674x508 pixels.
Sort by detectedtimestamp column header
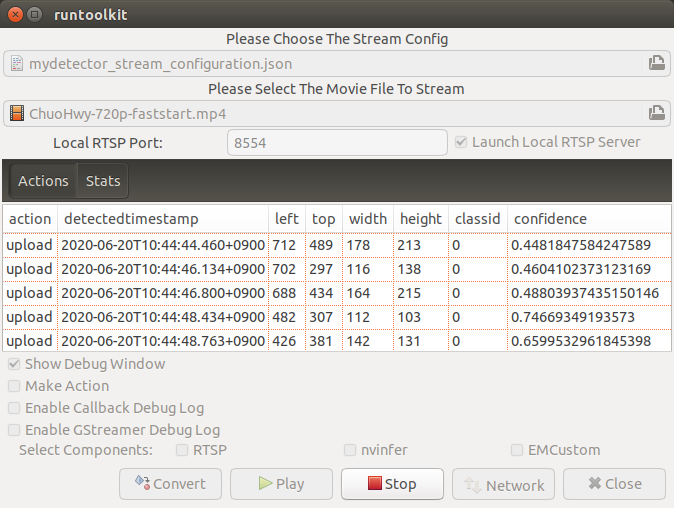tap(163, 219)
